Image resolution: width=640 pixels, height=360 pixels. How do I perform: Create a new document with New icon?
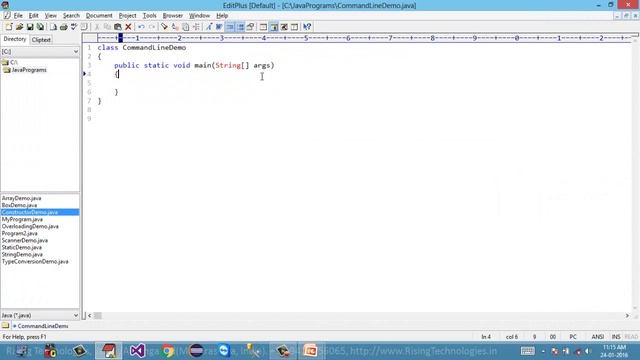click(9, 27)
